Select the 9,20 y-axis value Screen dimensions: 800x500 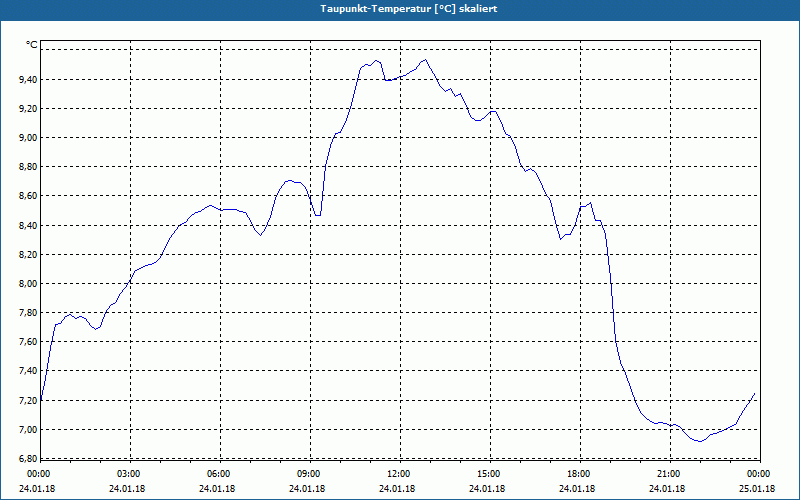click(29, 109)
